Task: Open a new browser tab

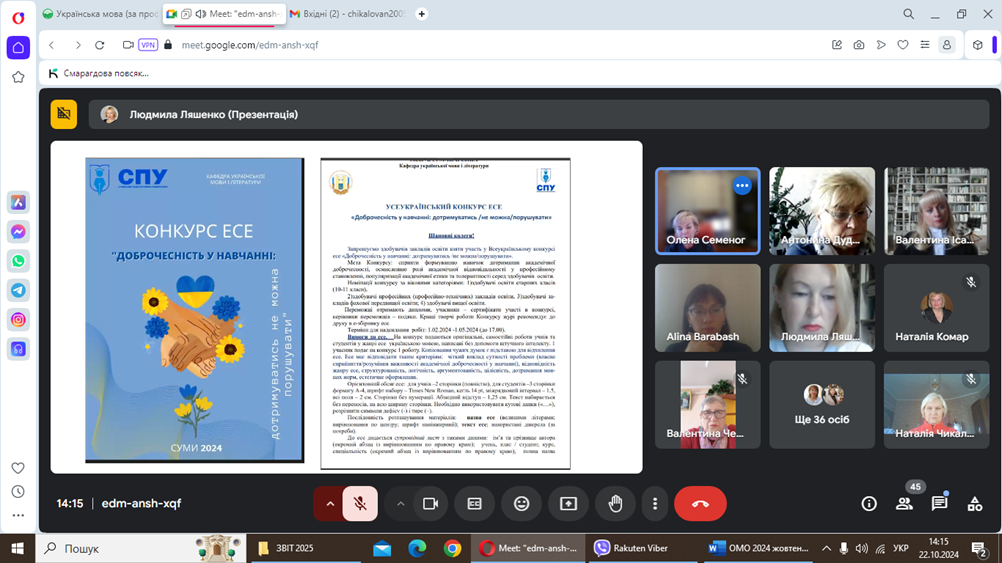Action: point(422,14)
